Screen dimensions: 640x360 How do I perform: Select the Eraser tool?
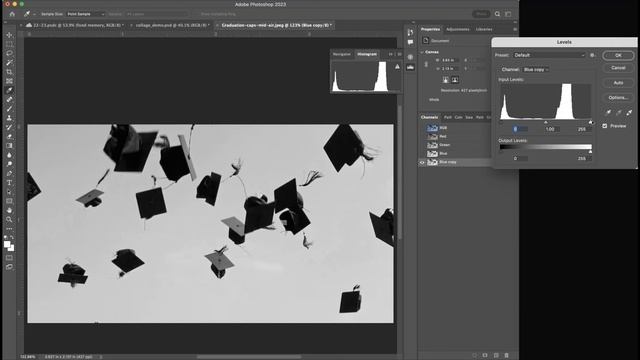[9, 136]
